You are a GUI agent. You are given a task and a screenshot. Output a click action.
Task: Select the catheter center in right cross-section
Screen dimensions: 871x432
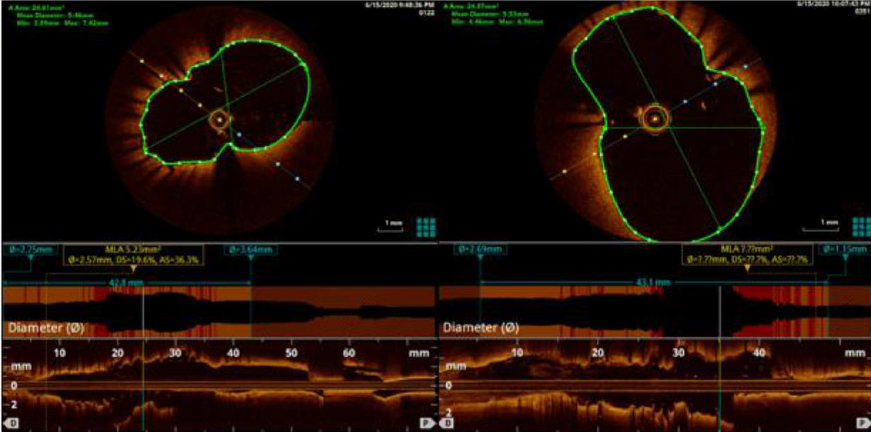(657, 118)
